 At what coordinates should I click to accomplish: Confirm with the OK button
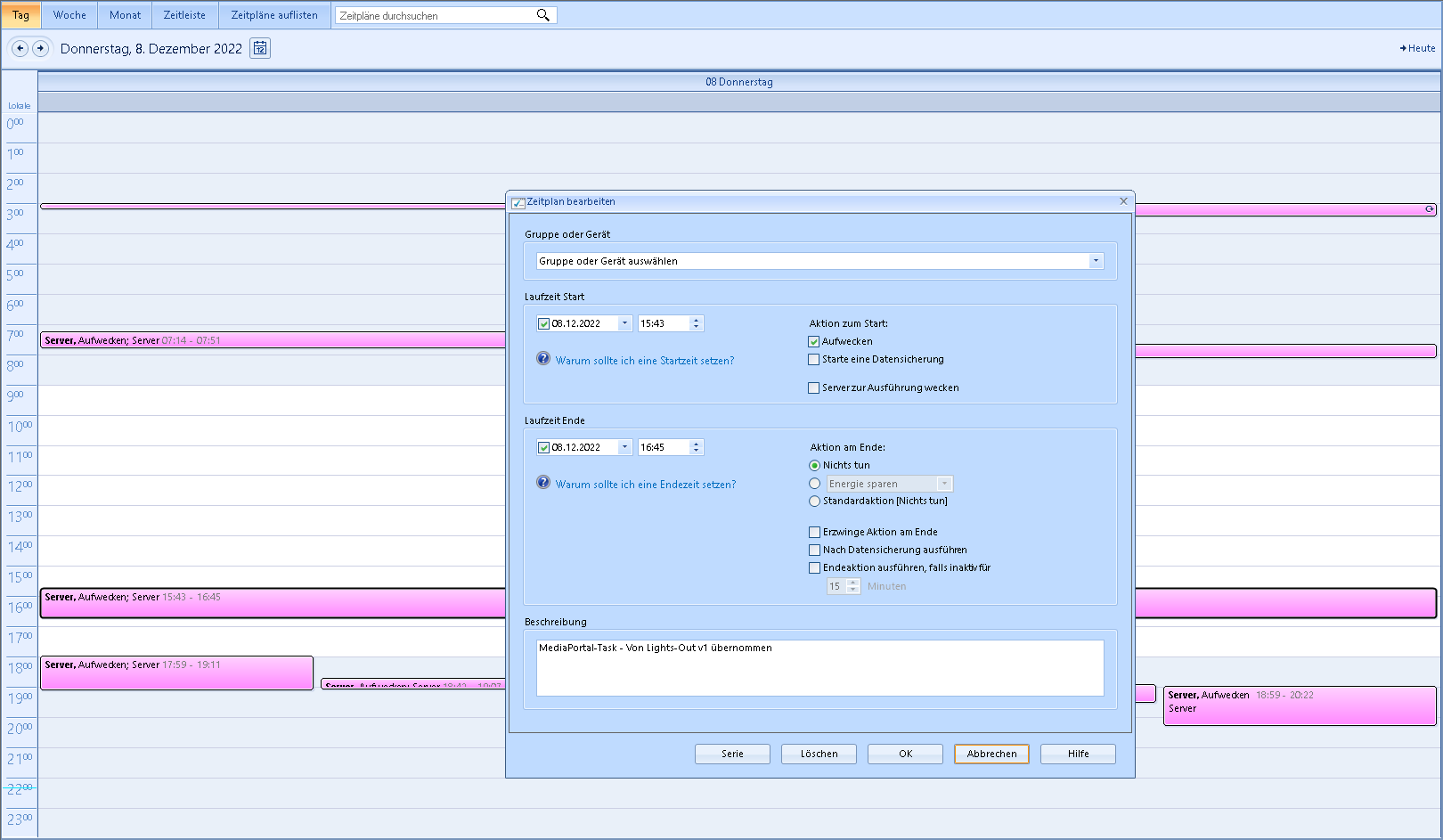[905, 754]
